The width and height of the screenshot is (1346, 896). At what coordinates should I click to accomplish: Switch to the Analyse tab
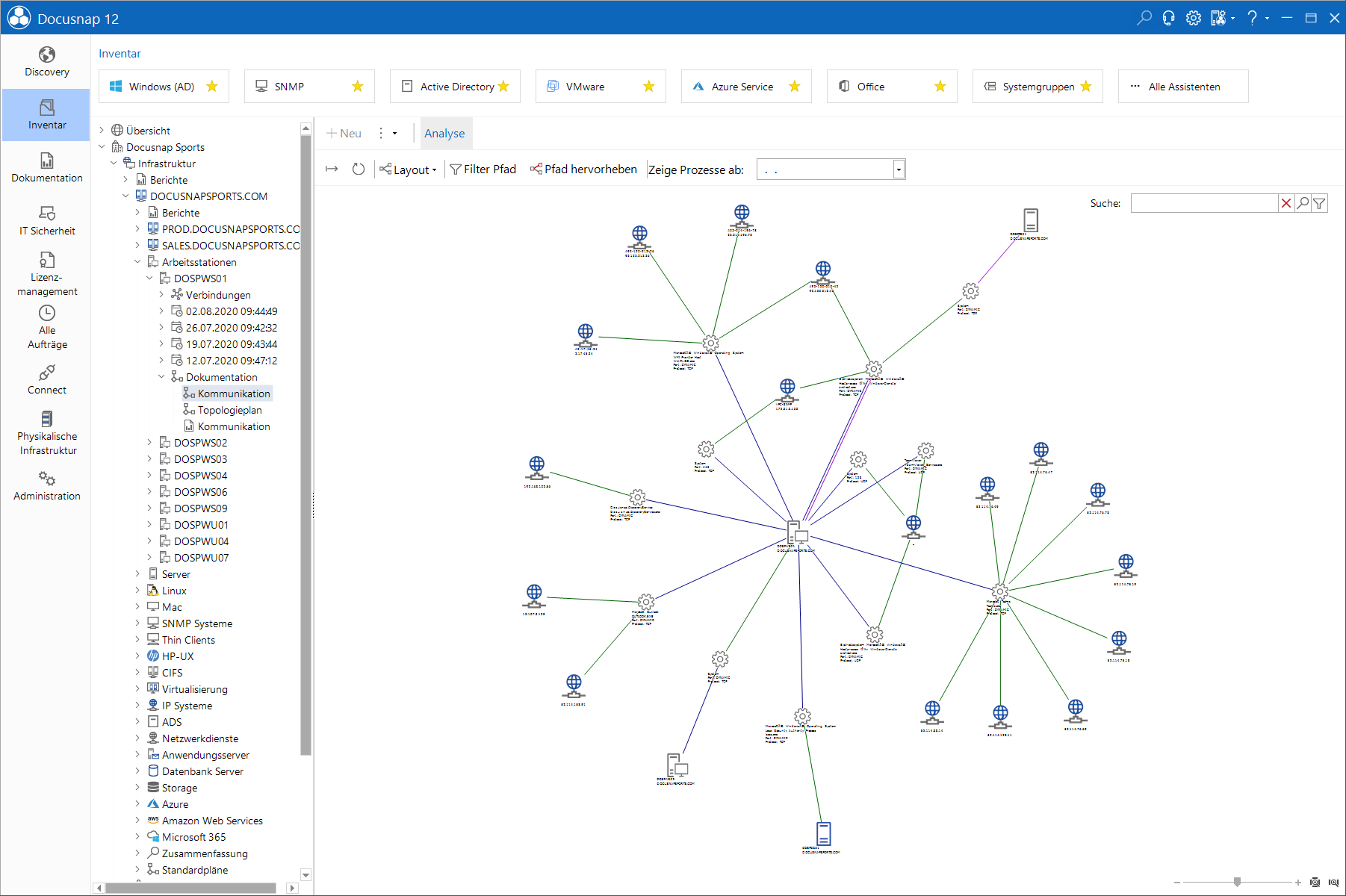(444, 134)
